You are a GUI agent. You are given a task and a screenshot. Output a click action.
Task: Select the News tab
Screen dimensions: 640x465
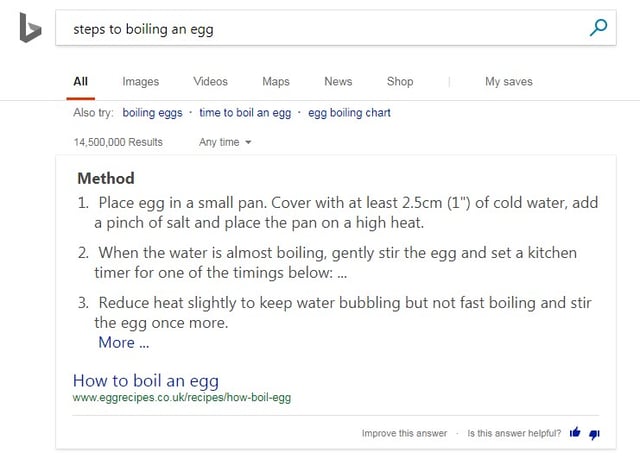coord(338,81)
